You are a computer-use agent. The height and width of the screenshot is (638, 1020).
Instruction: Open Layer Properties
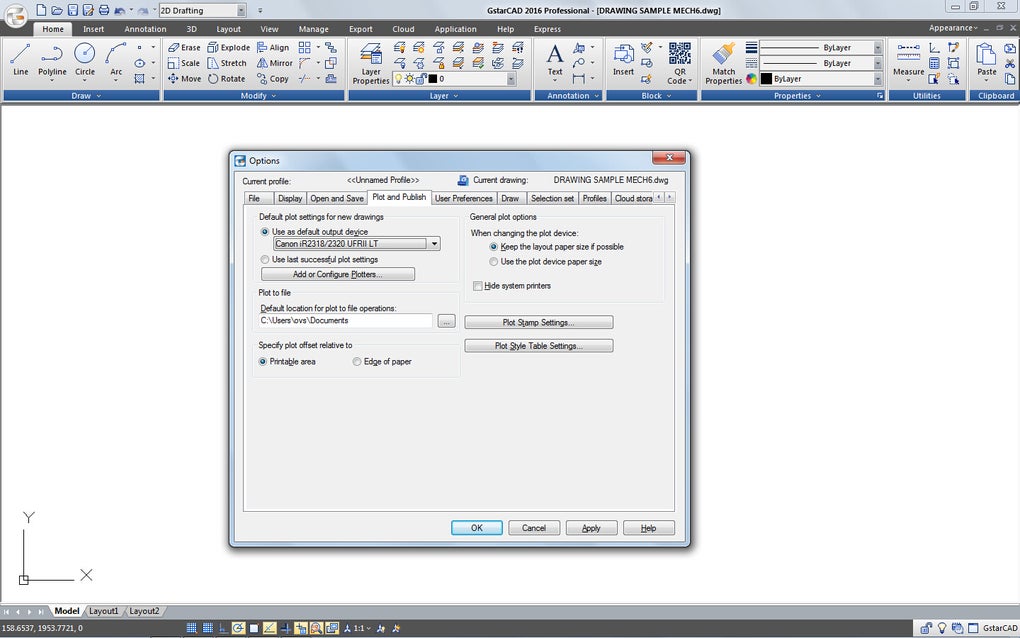coord(371,64)
